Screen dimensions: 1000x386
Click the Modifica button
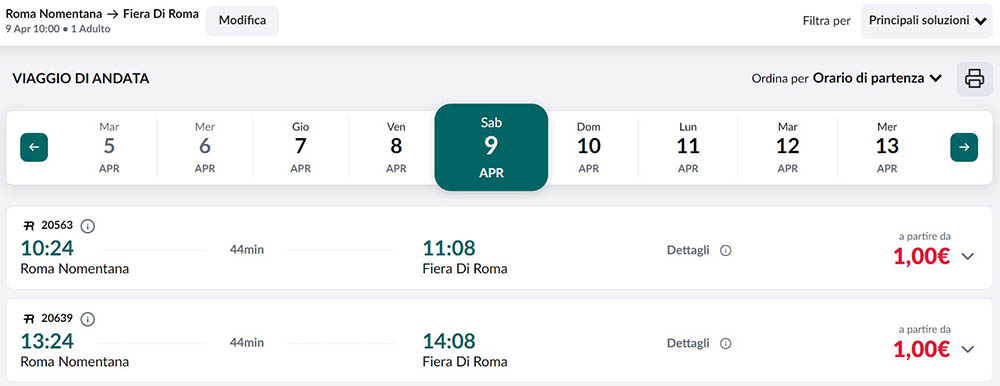(x=242, y=20)
